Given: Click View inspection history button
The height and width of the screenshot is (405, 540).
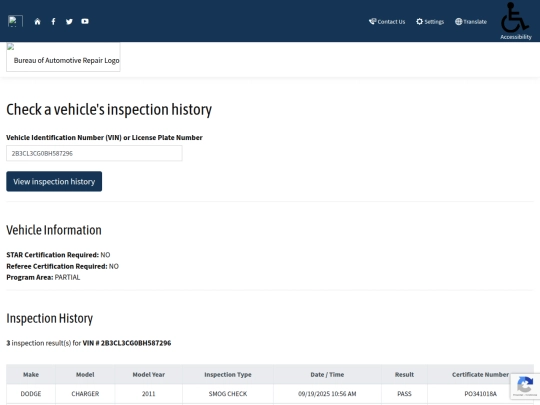Looking at the screenshot, I should [54, 181].
